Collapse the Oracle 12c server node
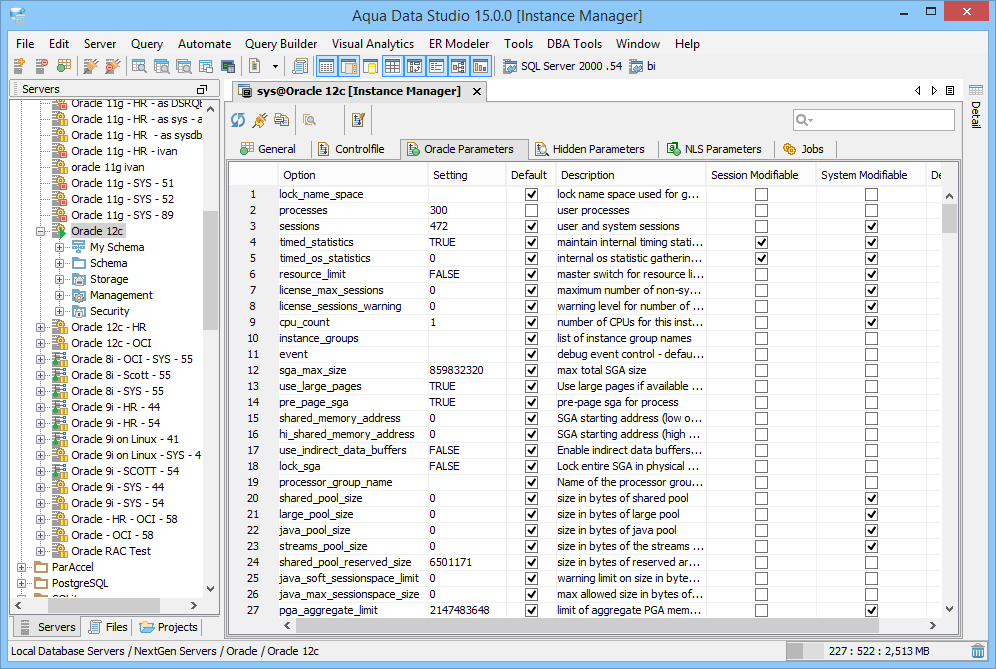This screenshot has width=996, height=669. pos(41,231)
